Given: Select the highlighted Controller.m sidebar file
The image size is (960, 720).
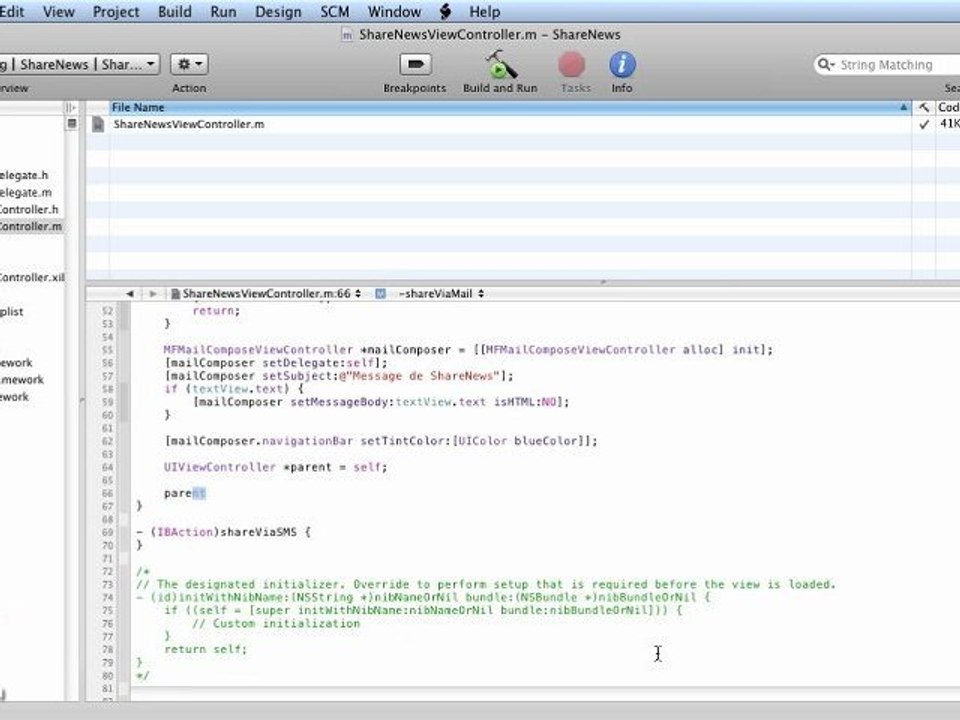Looking at the screenshot, I should 31,227.
